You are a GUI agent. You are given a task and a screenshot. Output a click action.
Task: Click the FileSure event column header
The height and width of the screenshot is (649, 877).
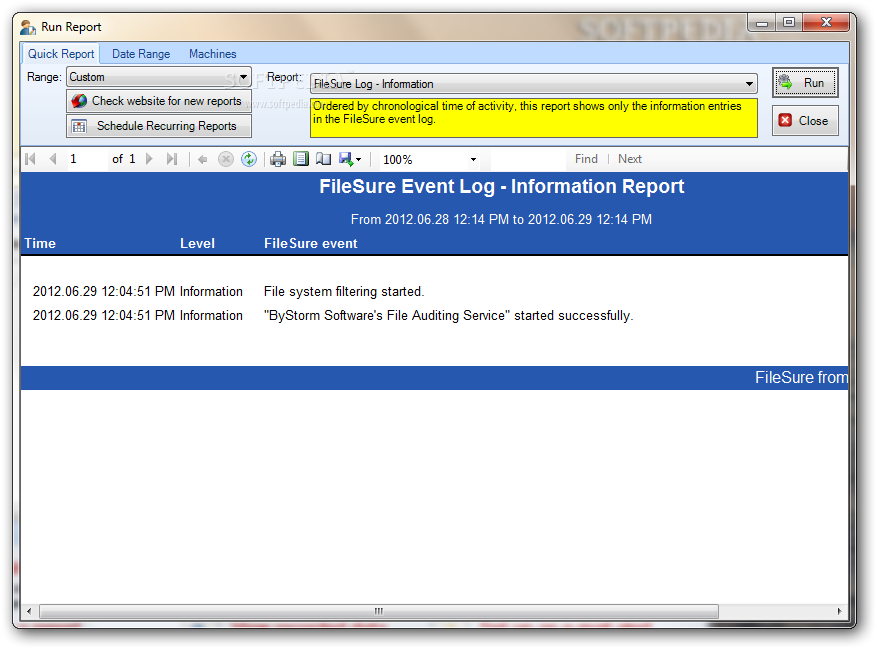310,243
